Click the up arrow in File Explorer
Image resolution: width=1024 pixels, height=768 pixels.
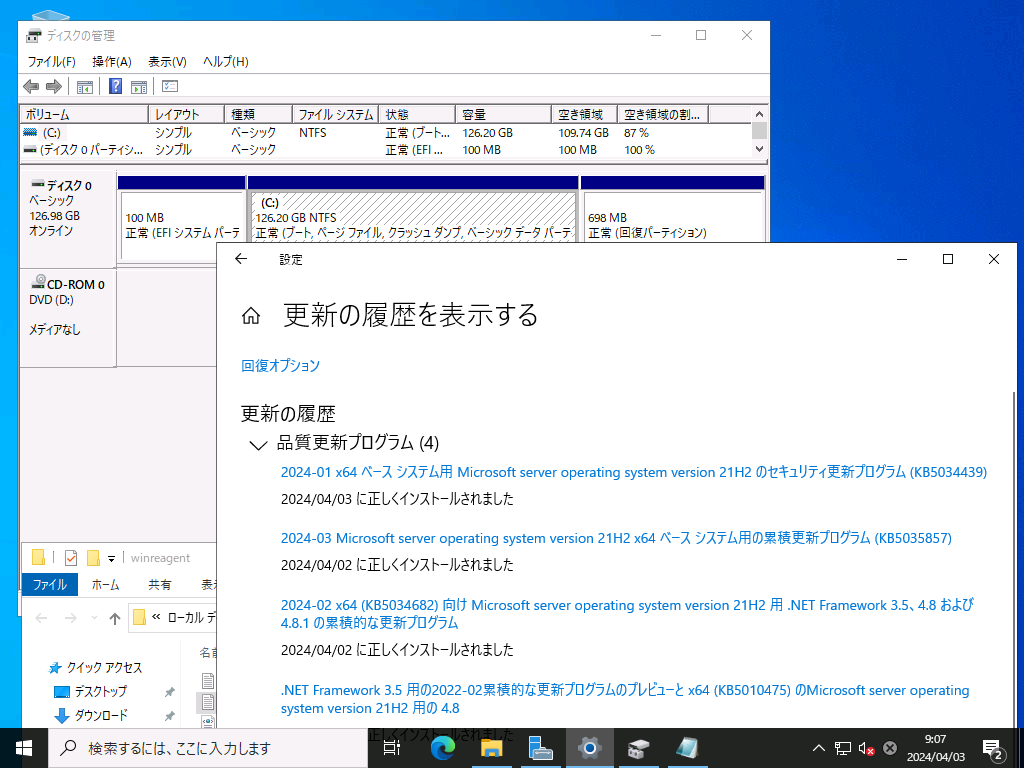tap(115, 617)
